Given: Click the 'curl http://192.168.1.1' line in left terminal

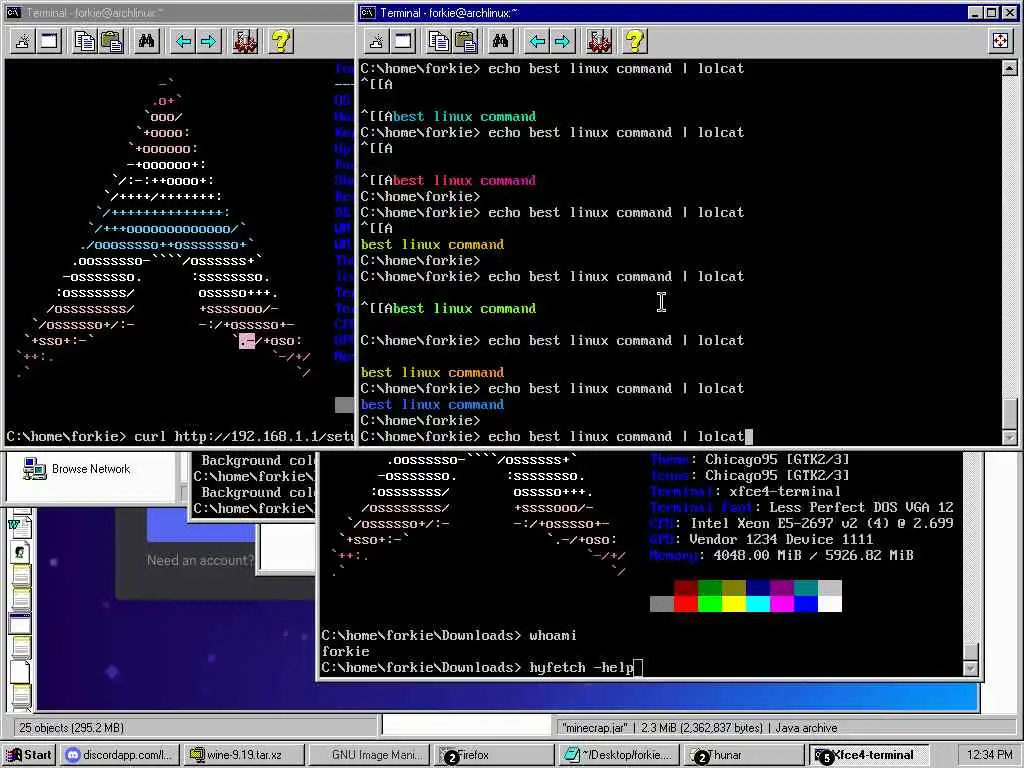Looking at the screenshot, I should (x=180, y=436).
